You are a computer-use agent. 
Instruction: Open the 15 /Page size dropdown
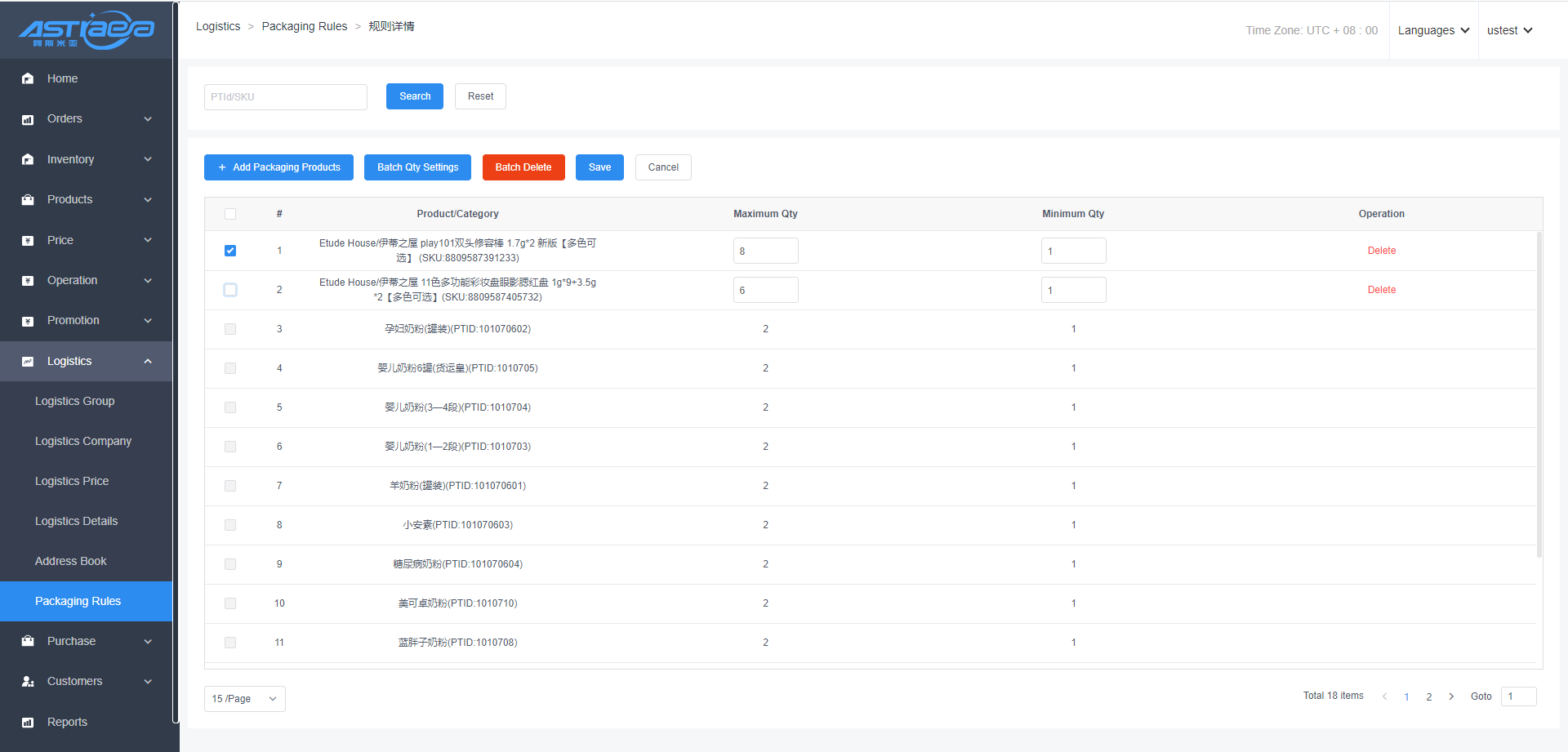244,699
